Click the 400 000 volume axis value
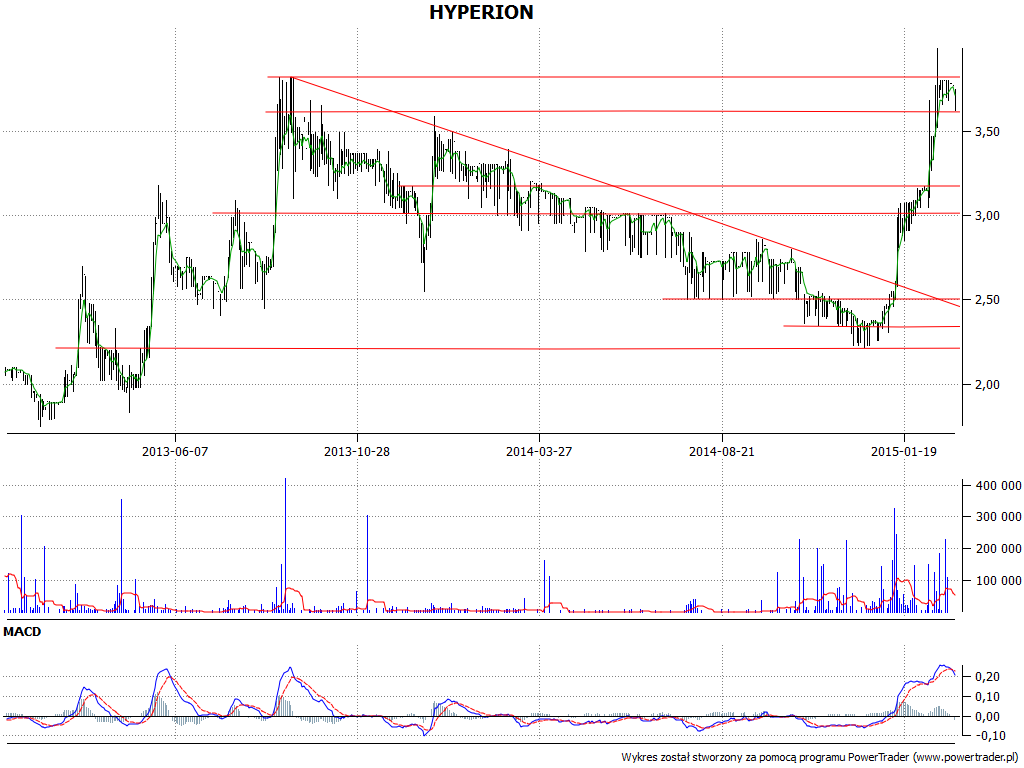This screenshot has width=1024, height=768. 999,485
